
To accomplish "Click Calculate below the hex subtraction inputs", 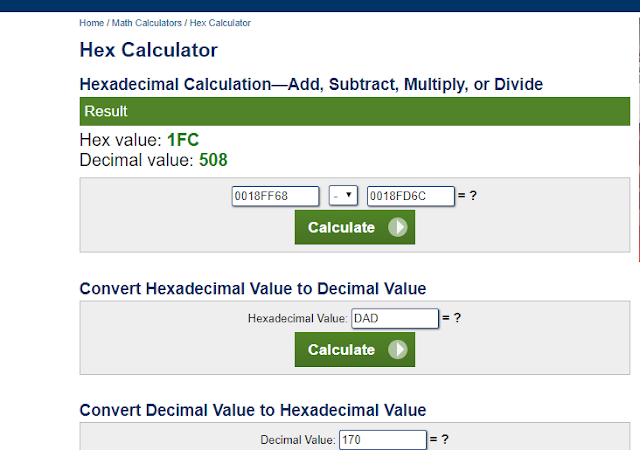I will point(355,227).
